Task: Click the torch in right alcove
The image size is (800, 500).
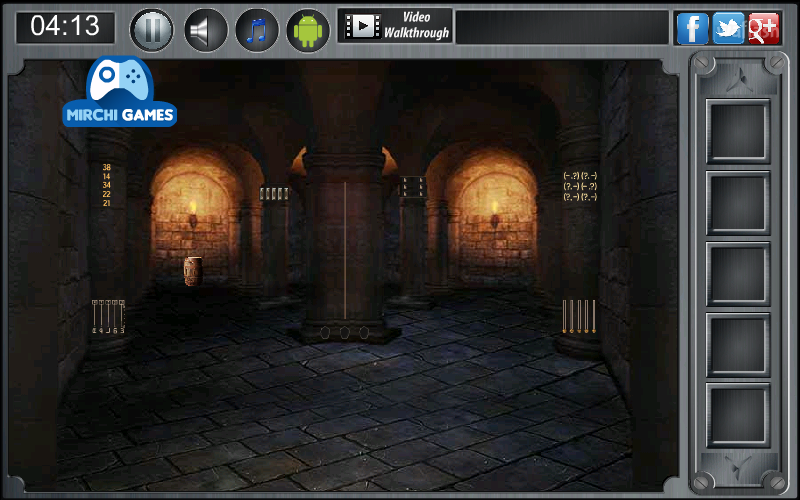Action: [494, 214]
